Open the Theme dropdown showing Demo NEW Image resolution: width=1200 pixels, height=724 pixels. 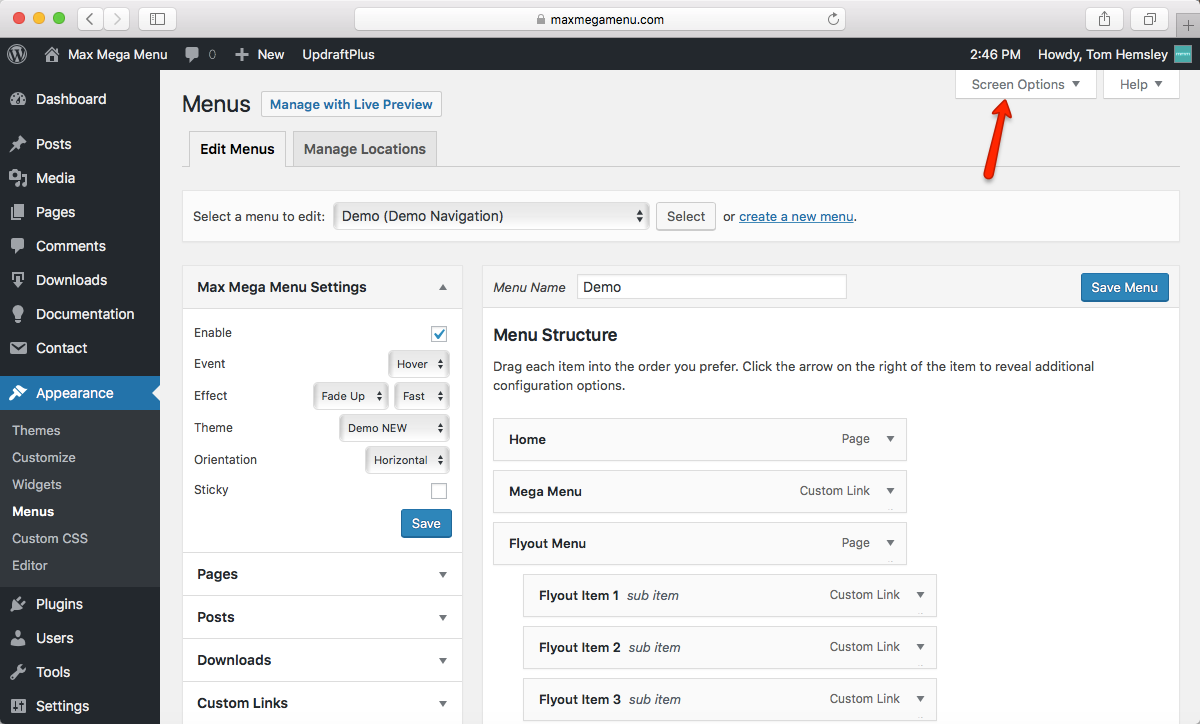coord(394,428)
